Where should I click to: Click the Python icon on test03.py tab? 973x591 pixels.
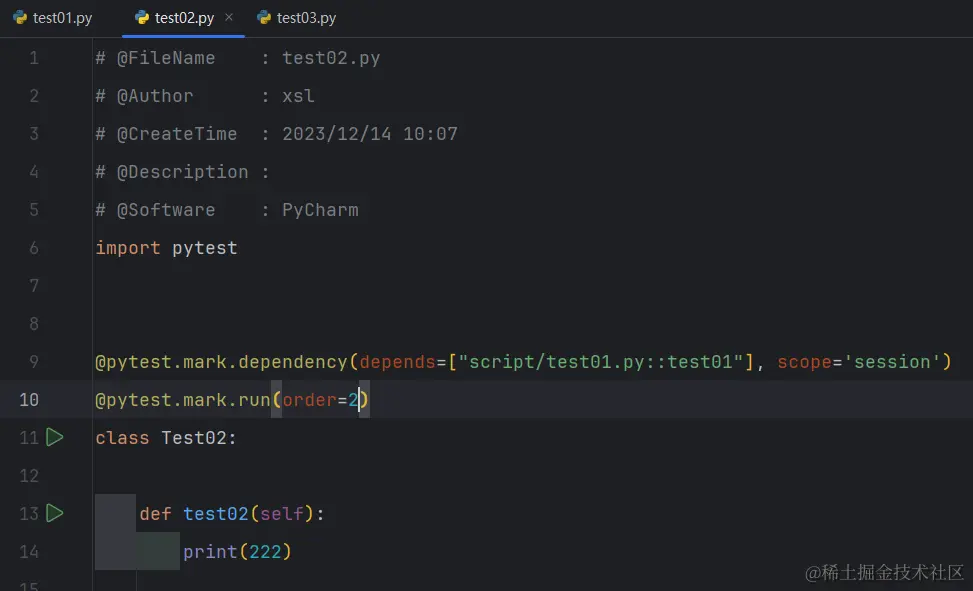(x=264, y=17)
